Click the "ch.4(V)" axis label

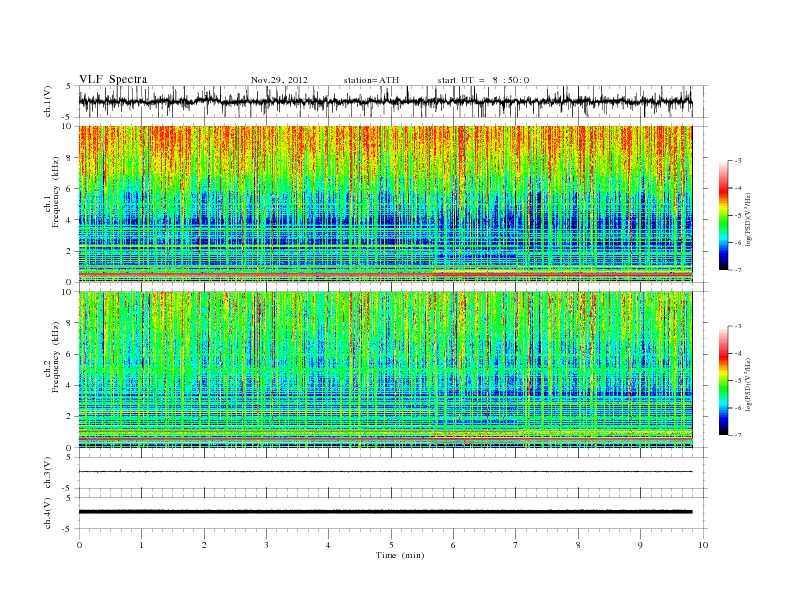pyautogui.click(x=48, y=513)
